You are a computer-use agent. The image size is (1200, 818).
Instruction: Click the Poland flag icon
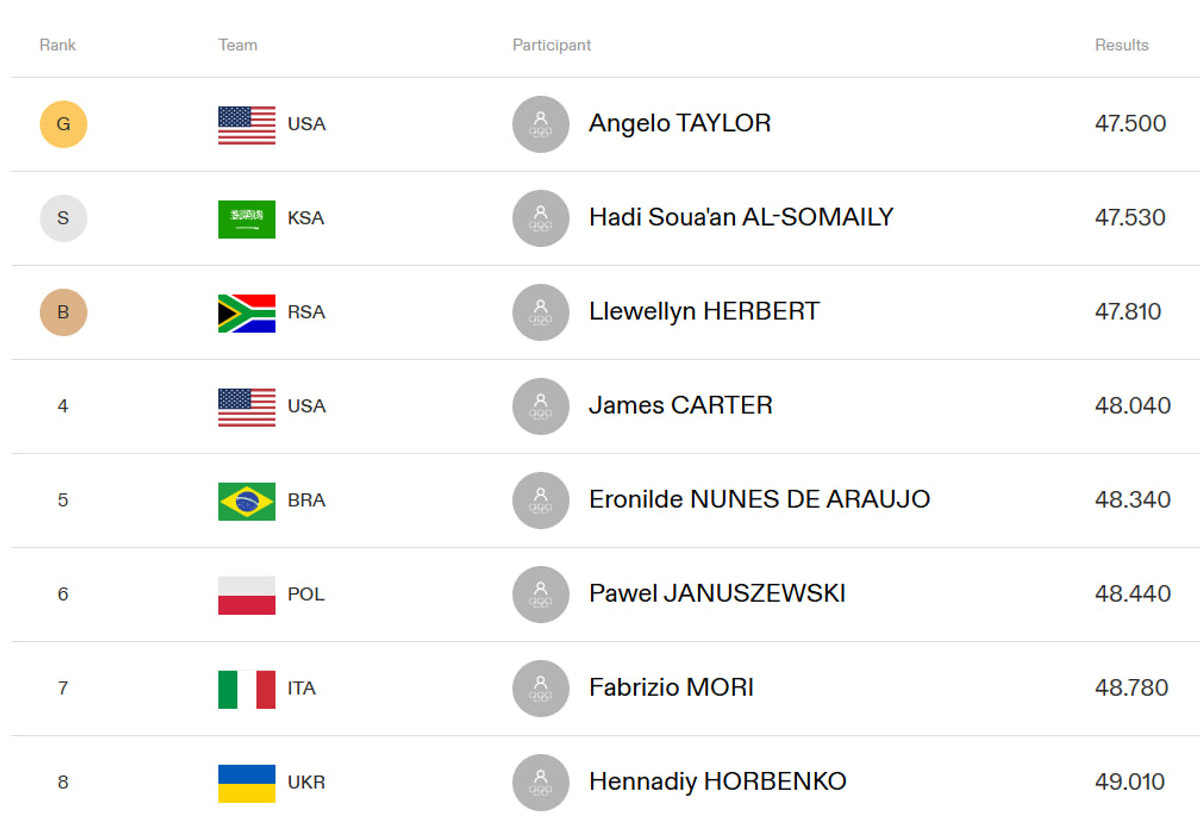click(246, 594)
